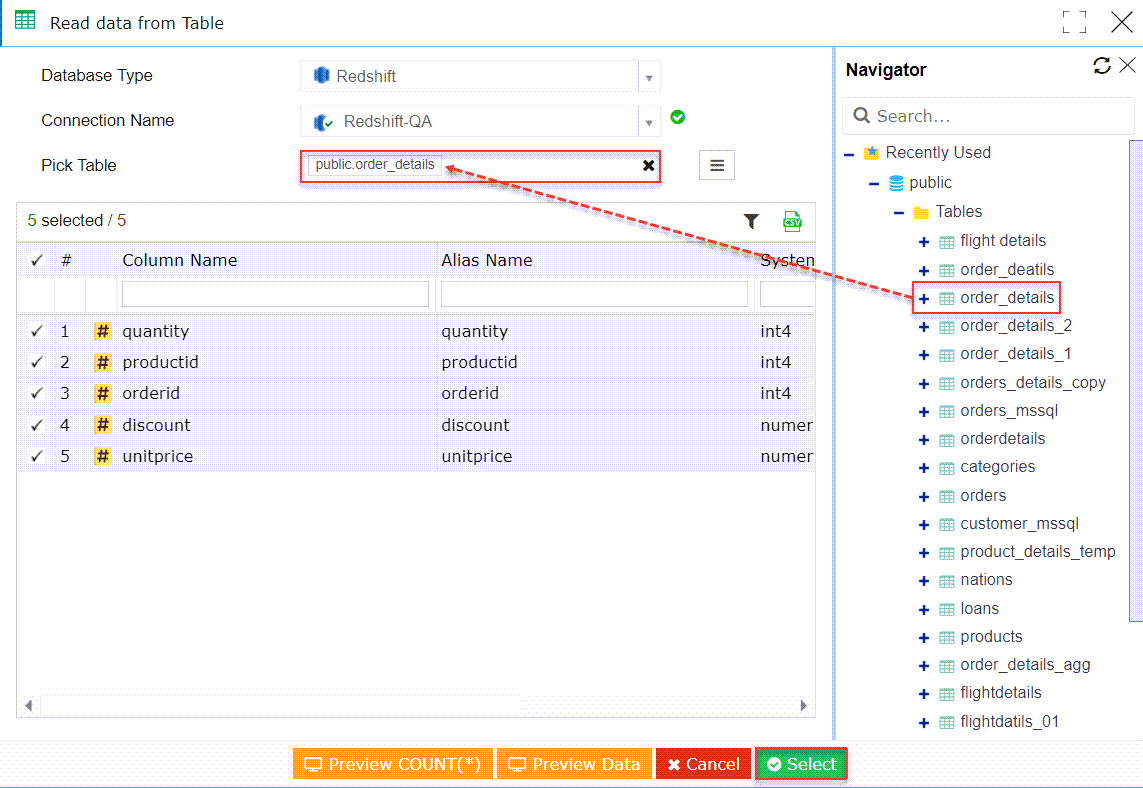
Task: Click the quantity column type icon
Action: tap(103, 331)
